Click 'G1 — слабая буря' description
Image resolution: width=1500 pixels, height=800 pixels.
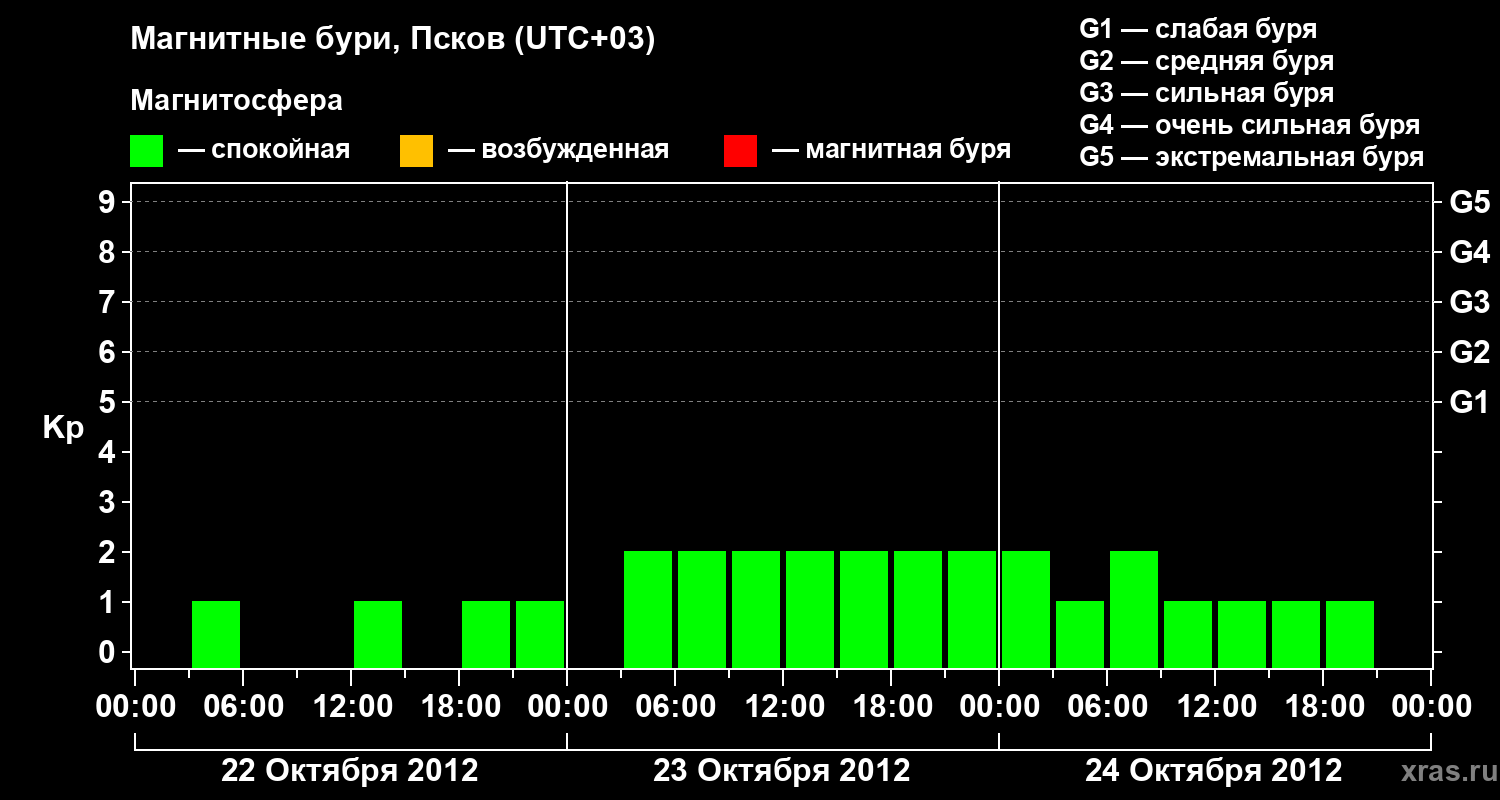pyautogui.click(x=1198, y=29)
